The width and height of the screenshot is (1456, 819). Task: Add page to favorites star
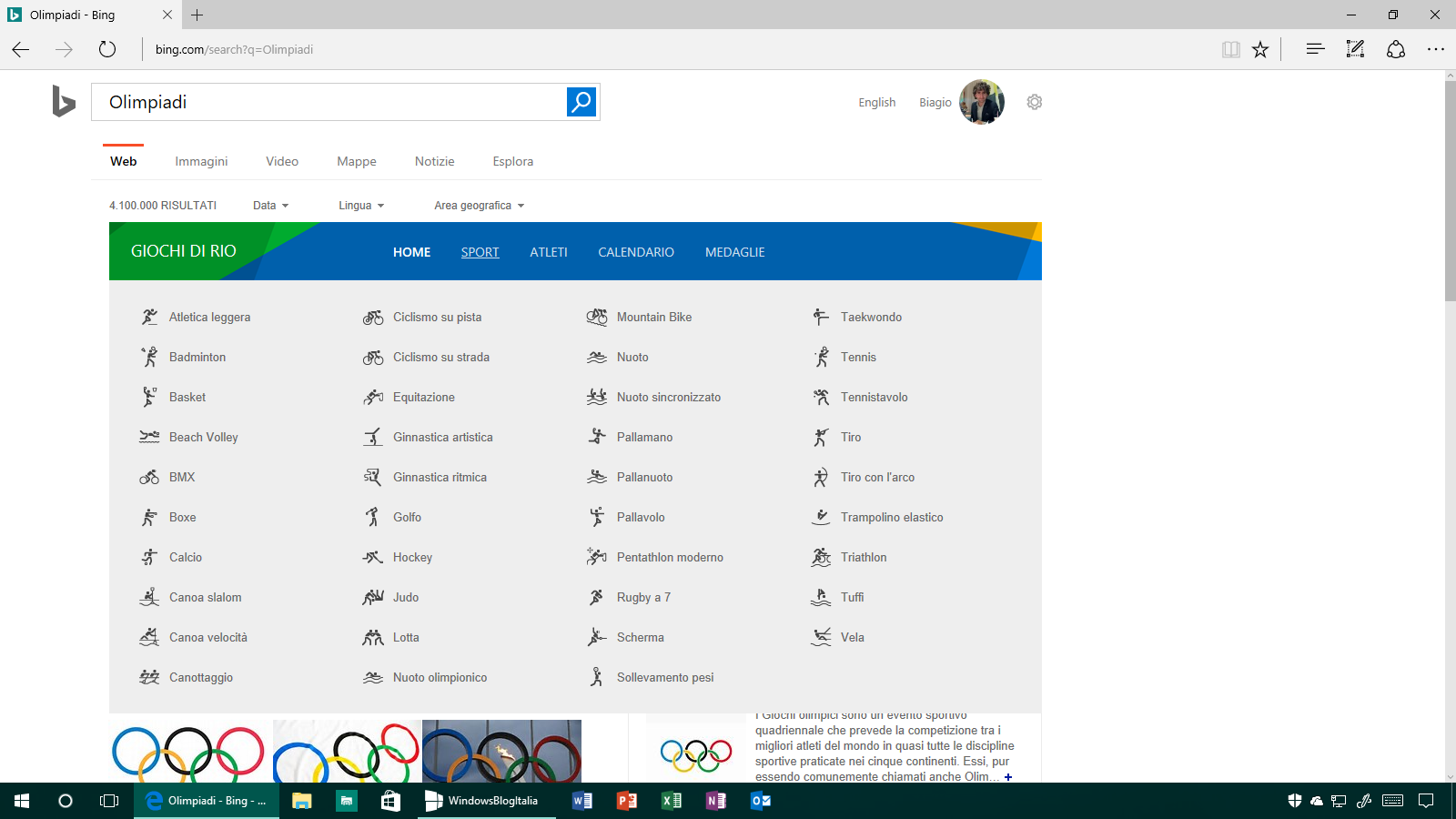1260,49
